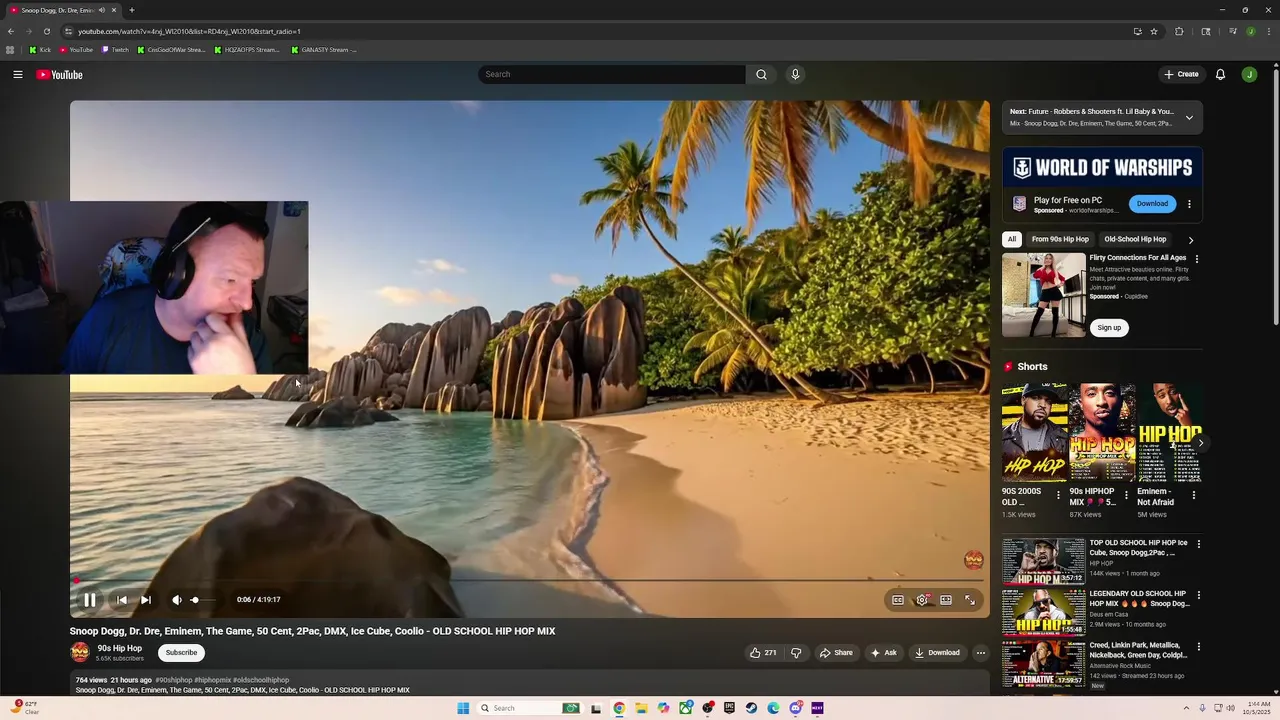Adjust the player volume slider
Screen dimensions: 1280x720
[203, 600]
